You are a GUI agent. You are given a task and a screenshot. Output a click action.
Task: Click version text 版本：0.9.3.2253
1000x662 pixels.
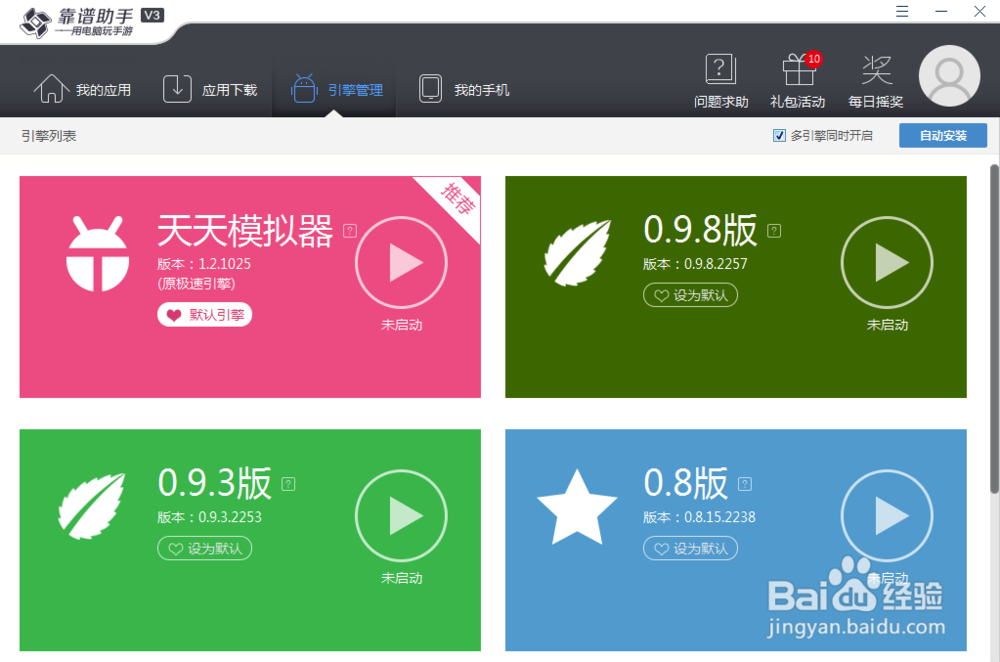[209, 517]
